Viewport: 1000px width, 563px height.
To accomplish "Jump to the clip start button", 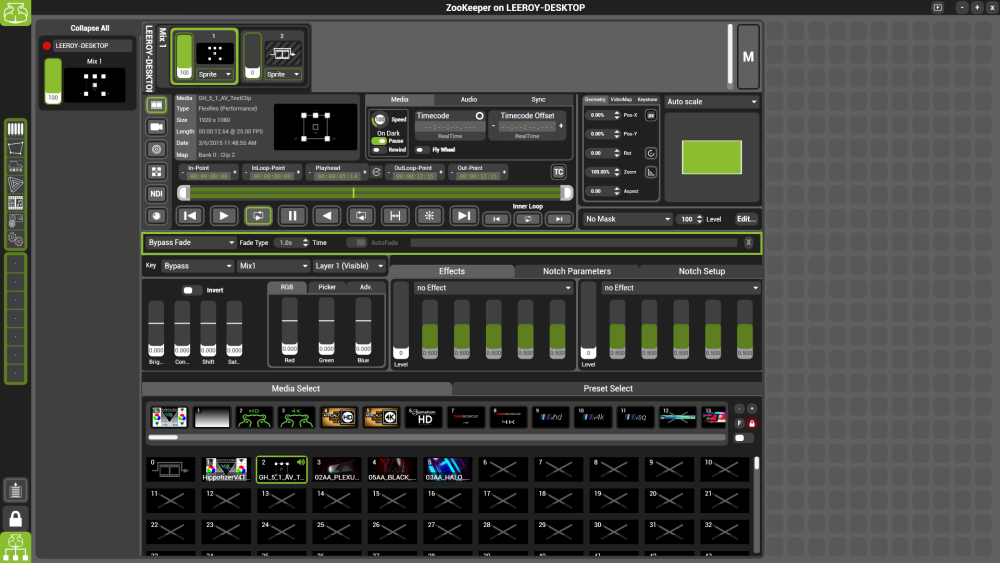I will click(x=189, y=215).
